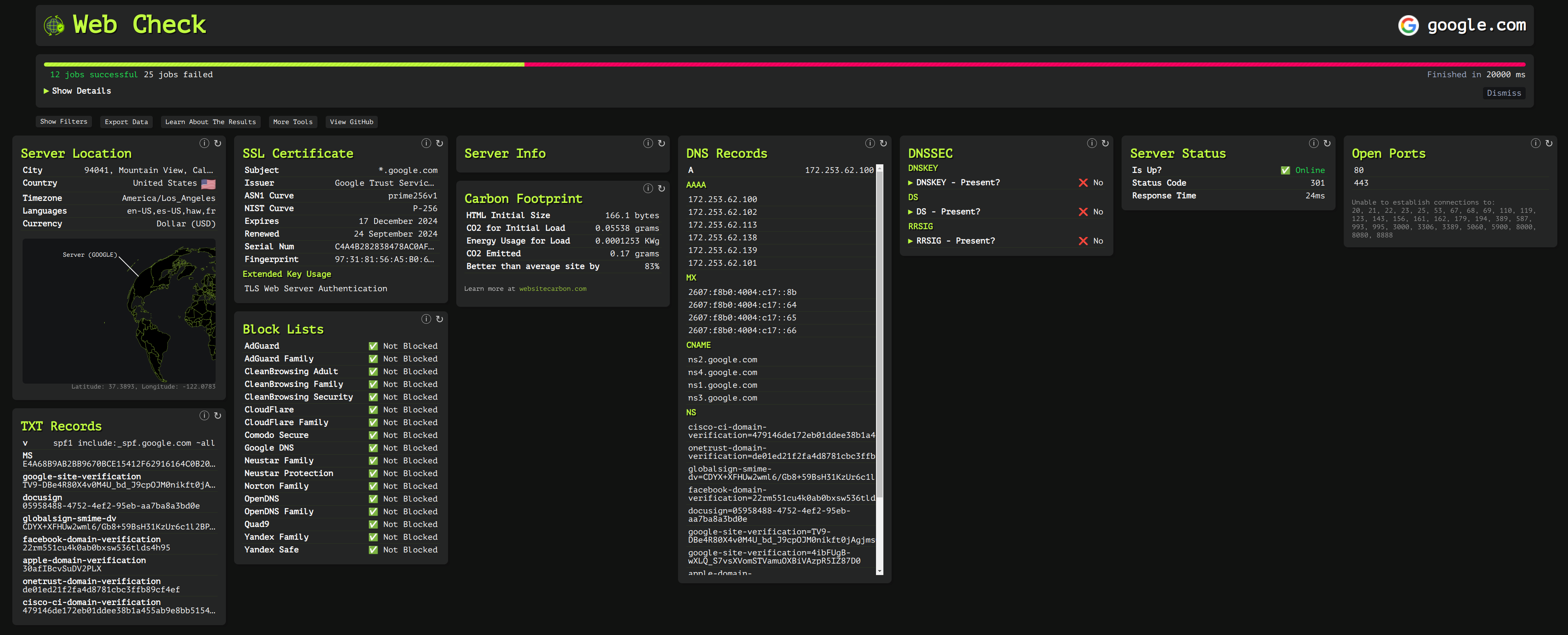Click 'America/Los_Angeles' timezone value
The width and height of the screenshot is (1568, 635).
pyautogui.click(x=169, y=198)
